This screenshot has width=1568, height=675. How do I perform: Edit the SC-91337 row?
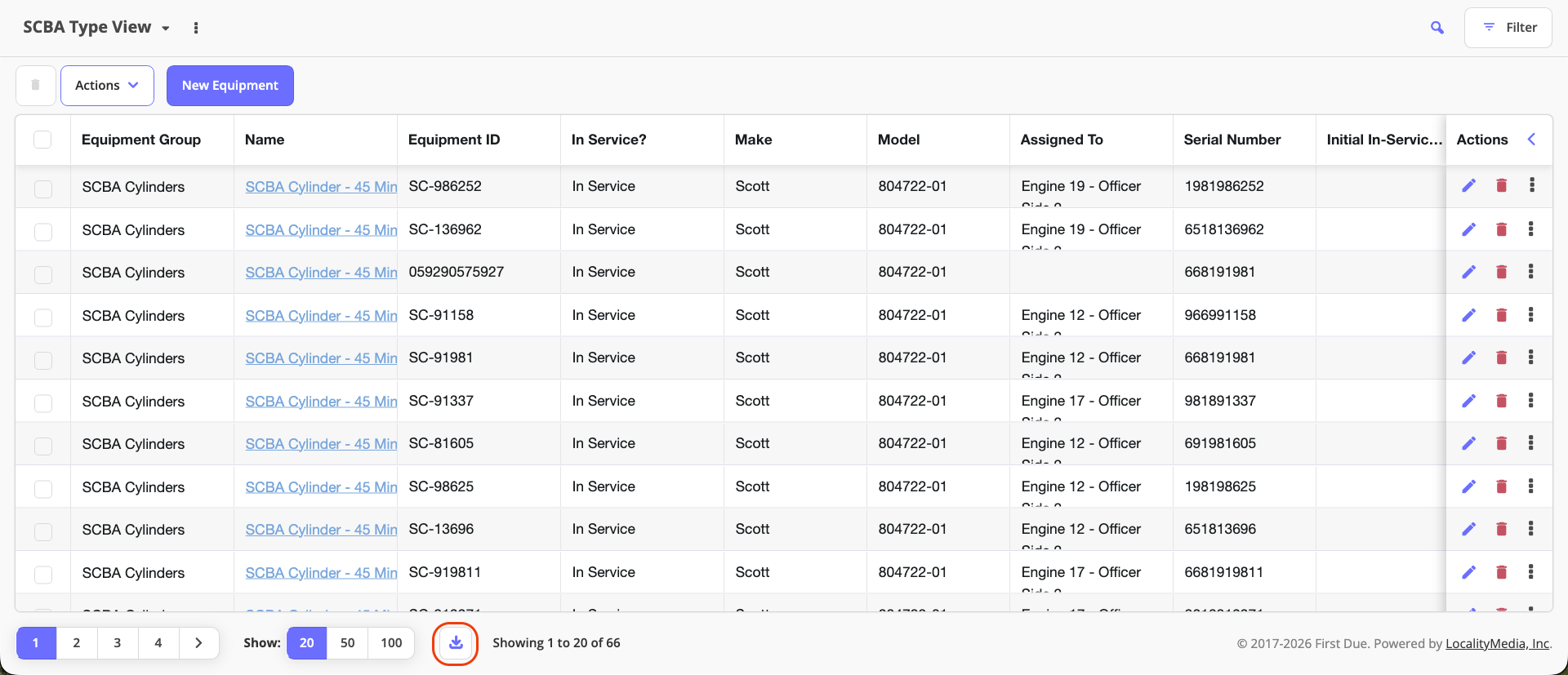(1468, 401)
